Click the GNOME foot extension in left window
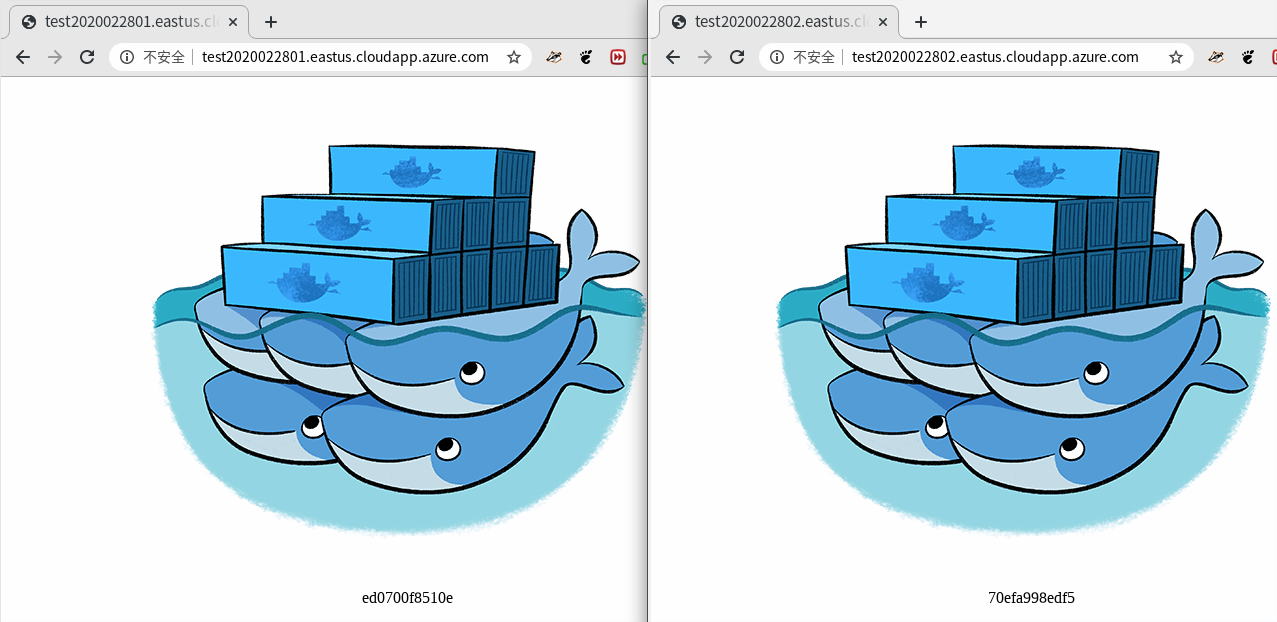1277x622 pixels. [586, 57]
